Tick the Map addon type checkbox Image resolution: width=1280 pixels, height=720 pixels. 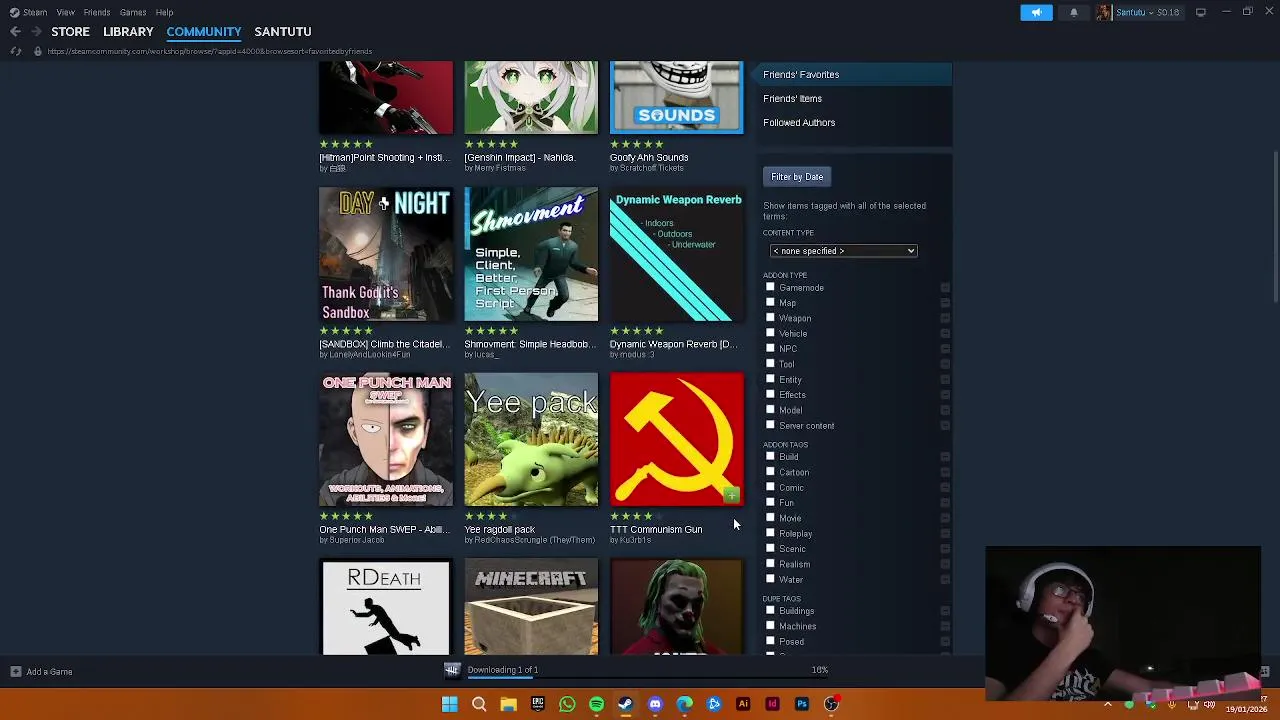770,302
